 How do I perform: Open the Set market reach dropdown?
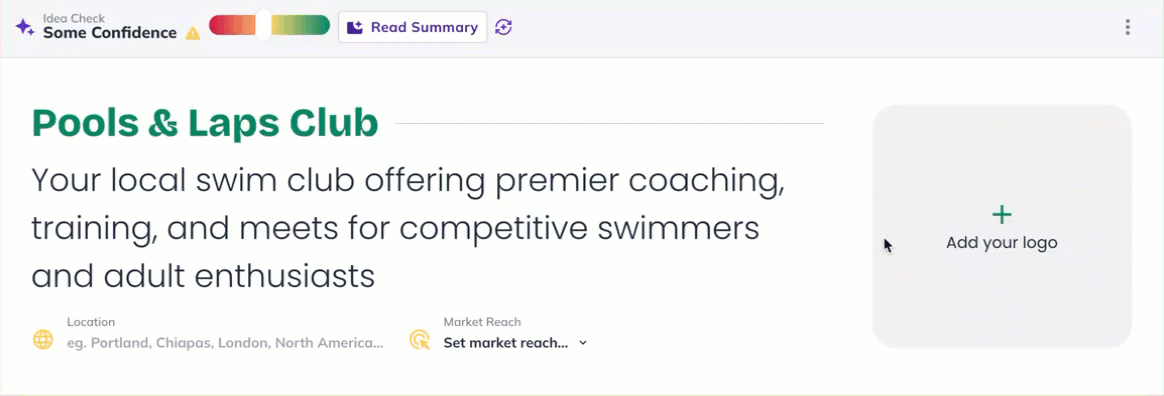tap(515, 343)
